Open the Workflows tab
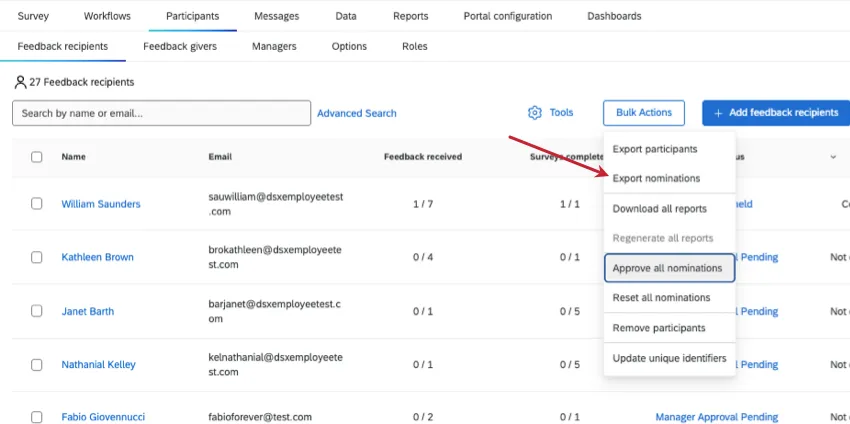The width and height of the screenshot is (850, 424). pyautogui.click(x=107, y=16)
